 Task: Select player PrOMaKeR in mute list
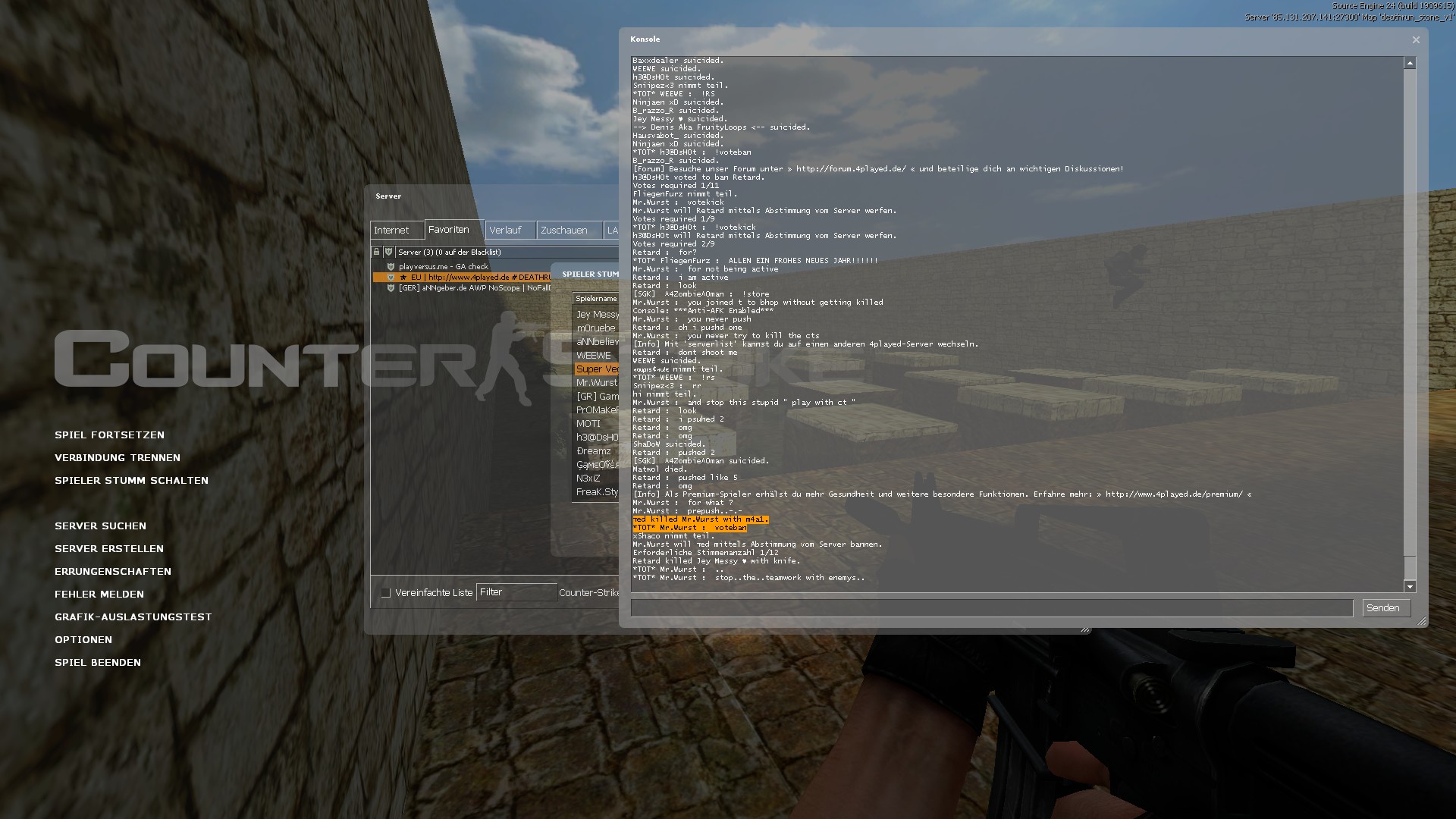click(x=597, y=410)
